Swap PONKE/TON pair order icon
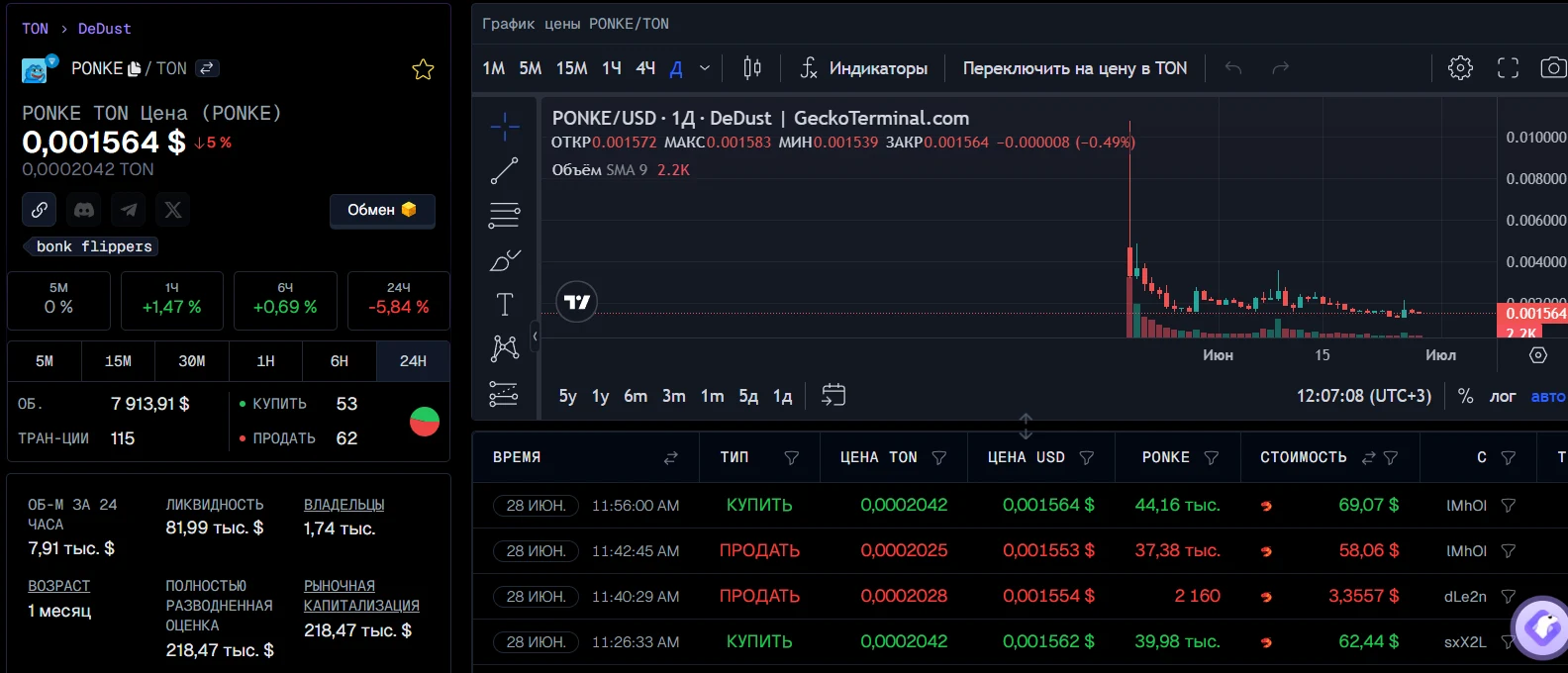 [x=207, y=68]
